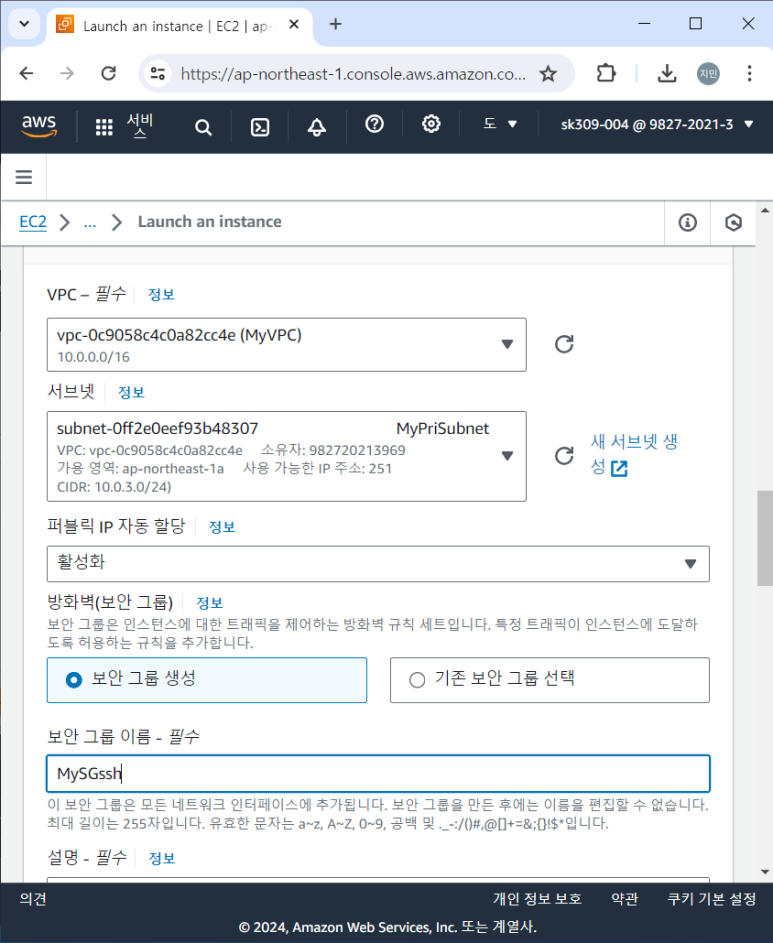Open 정보 link next to 퍼블릭 IP 자동 할당
Viewport: 773px width, 943px height.
coord(221,527)
